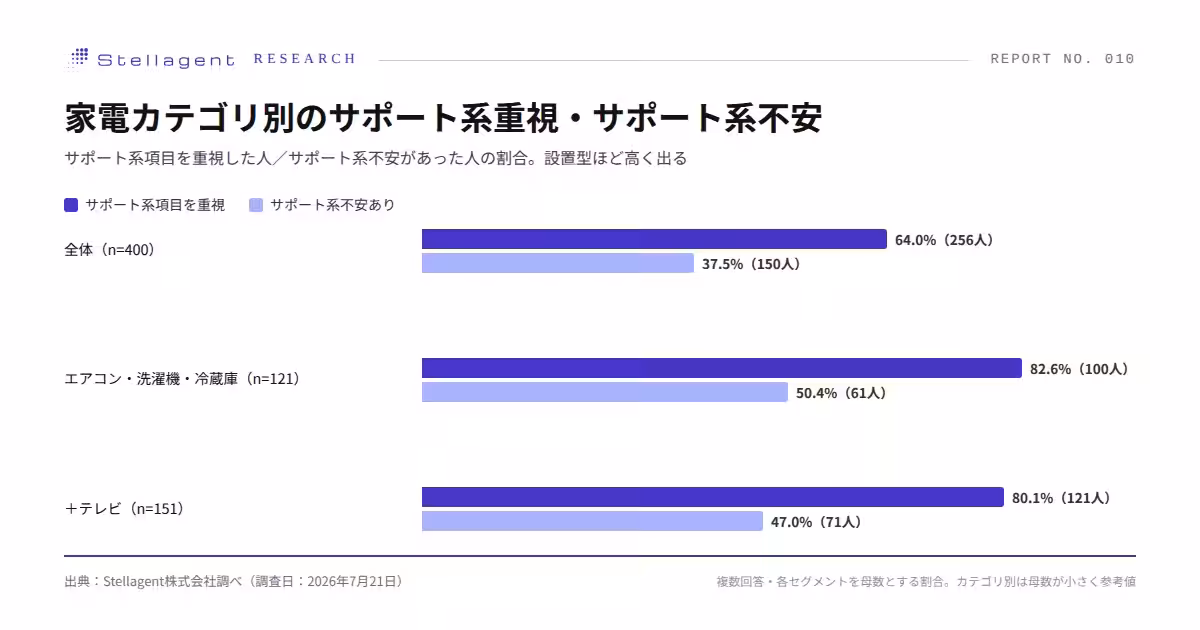Click the light purple legend swatch
The width and height of the screenshot is (1200, 630).
tap(256, 205)
